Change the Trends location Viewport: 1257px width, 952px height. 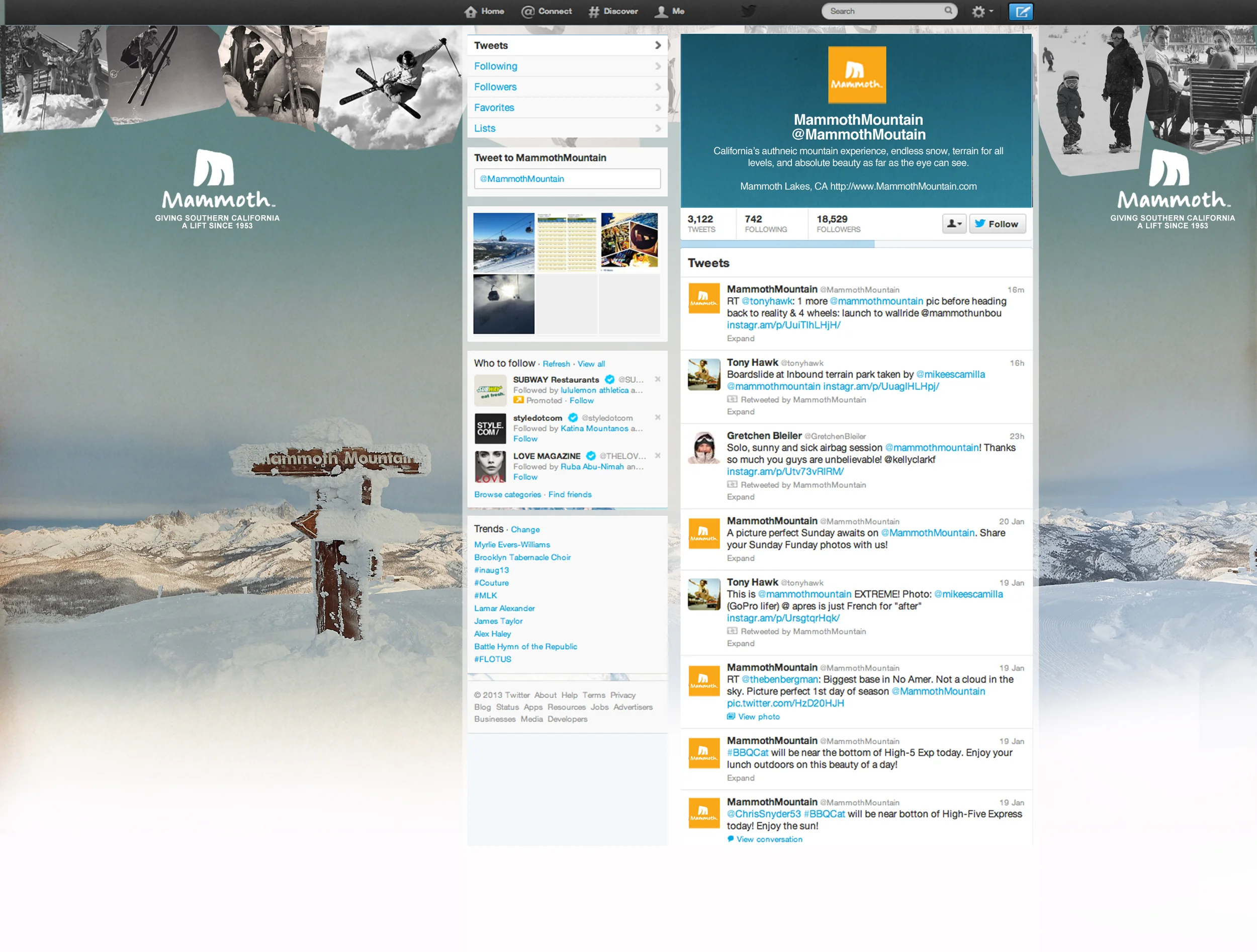click(x=525, y=530)
